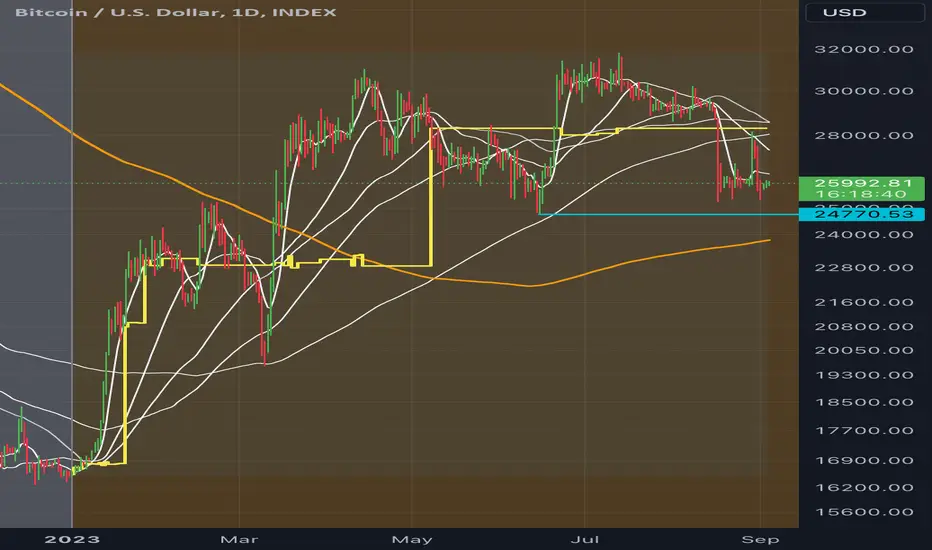Click the 16900.00 price axis label

(x=864, y=461)
